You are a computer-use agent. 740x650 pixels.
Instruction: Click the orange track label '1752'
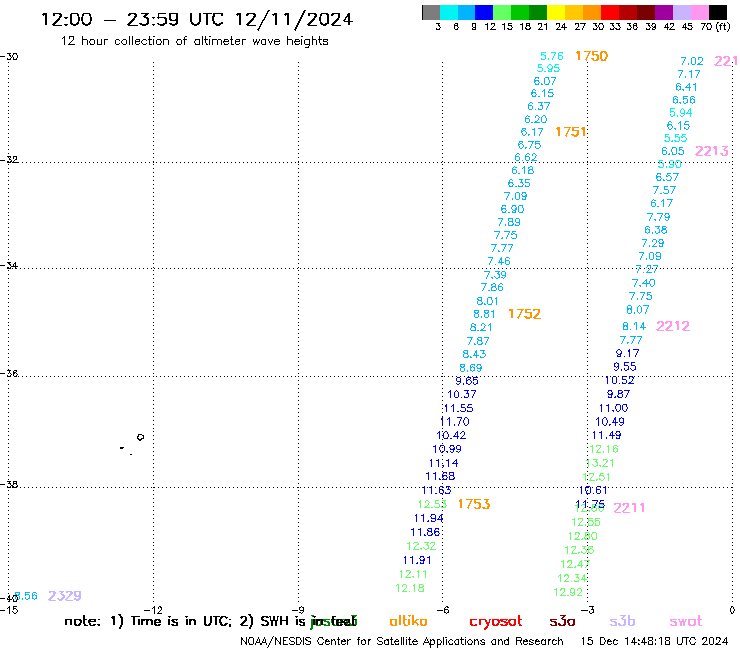[x=524, y=314]
